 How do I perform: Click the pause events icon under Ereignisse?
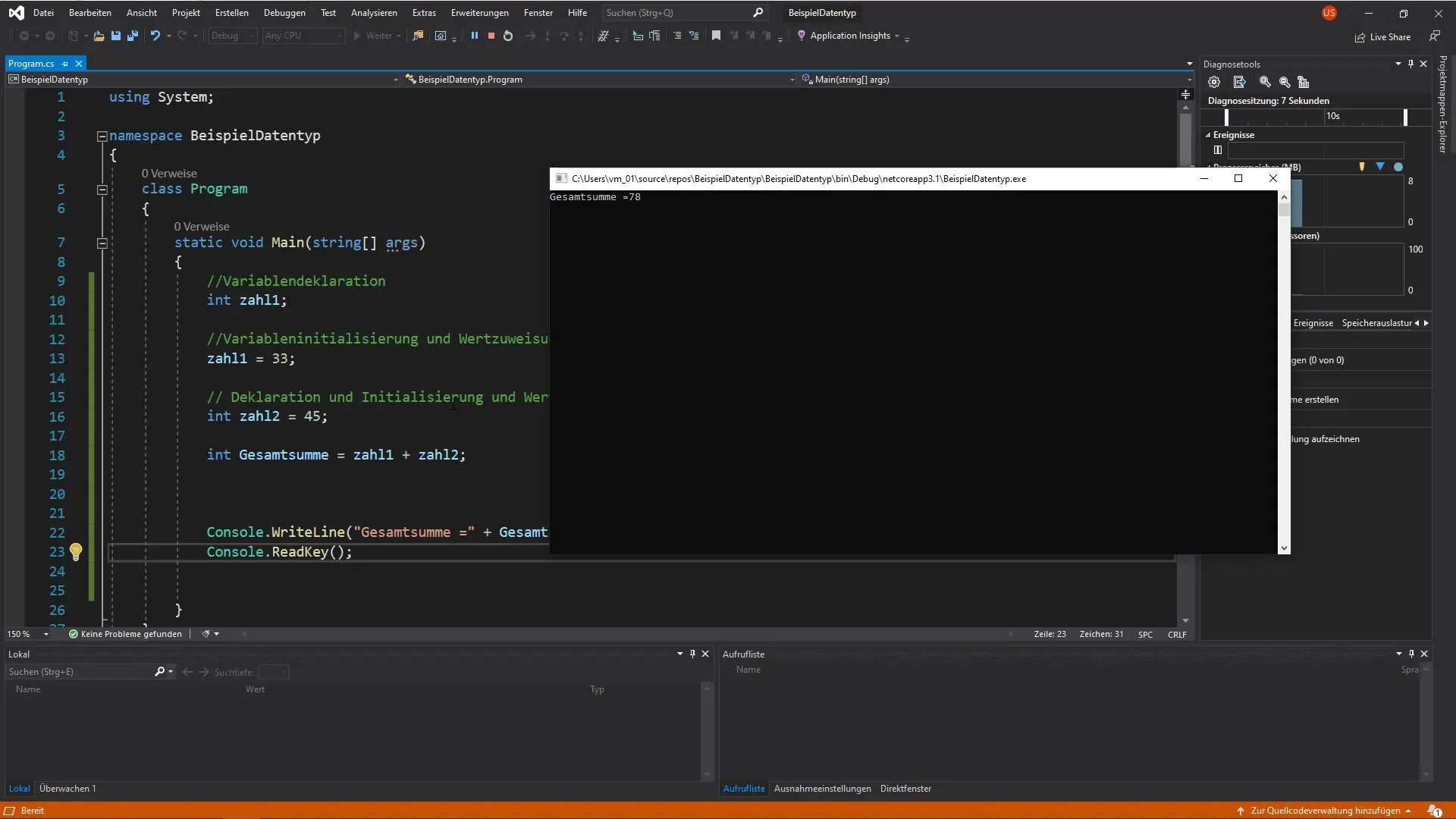tap(1218, 150)
